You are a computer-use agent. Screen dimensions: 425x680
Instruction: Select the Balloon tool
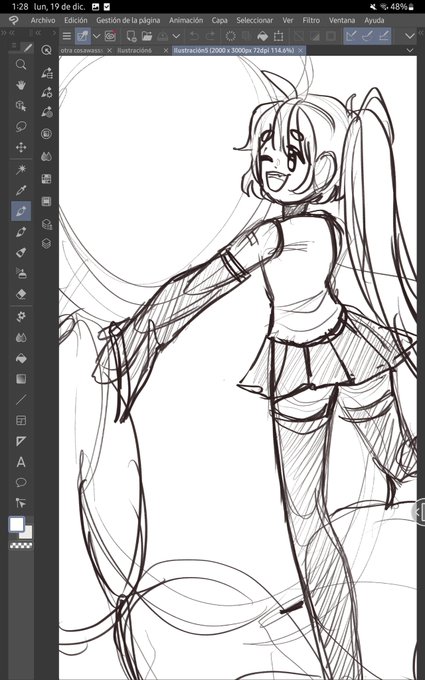click(21, 482)
